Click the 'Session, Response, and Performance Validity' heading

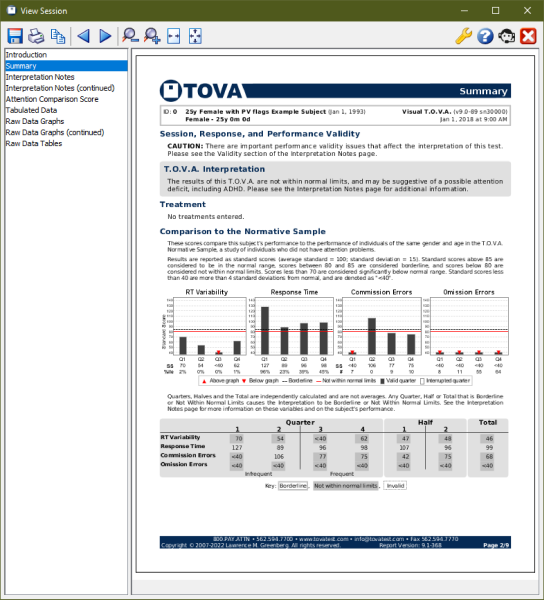pos(260,134)
